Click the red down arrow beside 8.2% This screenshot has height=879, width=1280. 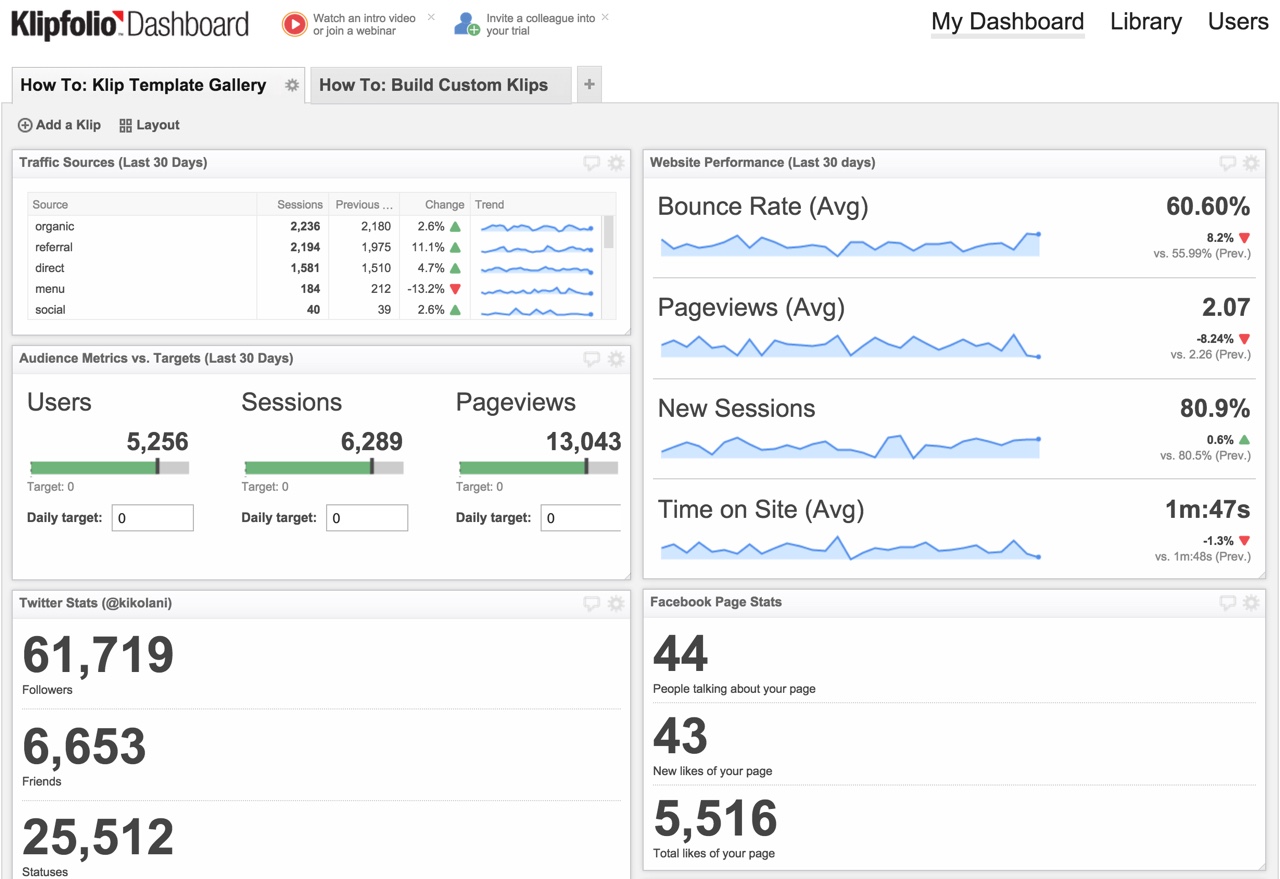point(1245,238)
